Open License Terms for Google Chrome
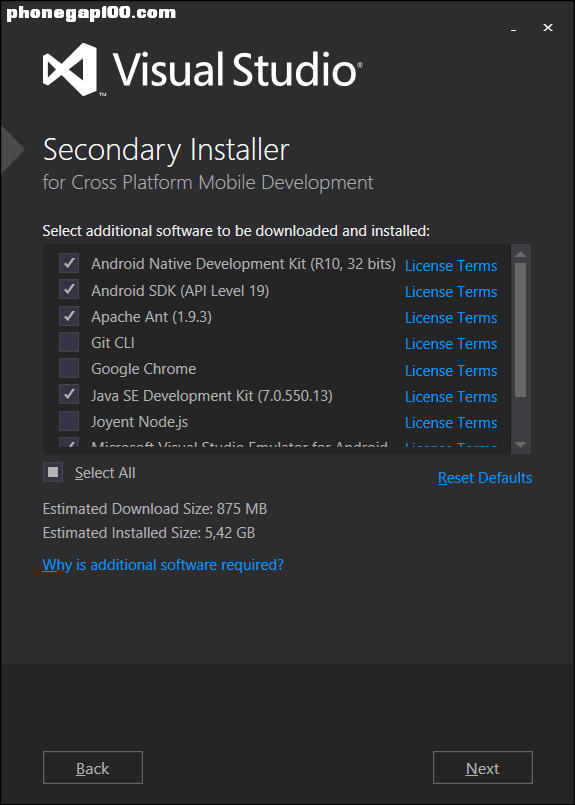Viewport: 575px width, 805px height. pos(451,371)
